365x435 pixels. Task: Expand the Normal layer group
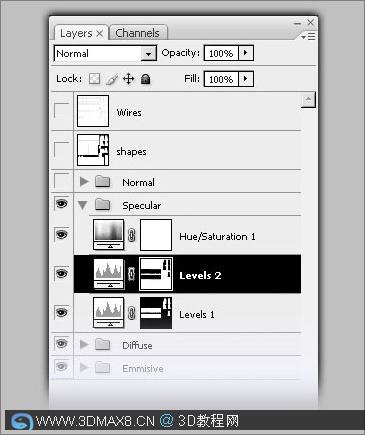coord(84,181)
